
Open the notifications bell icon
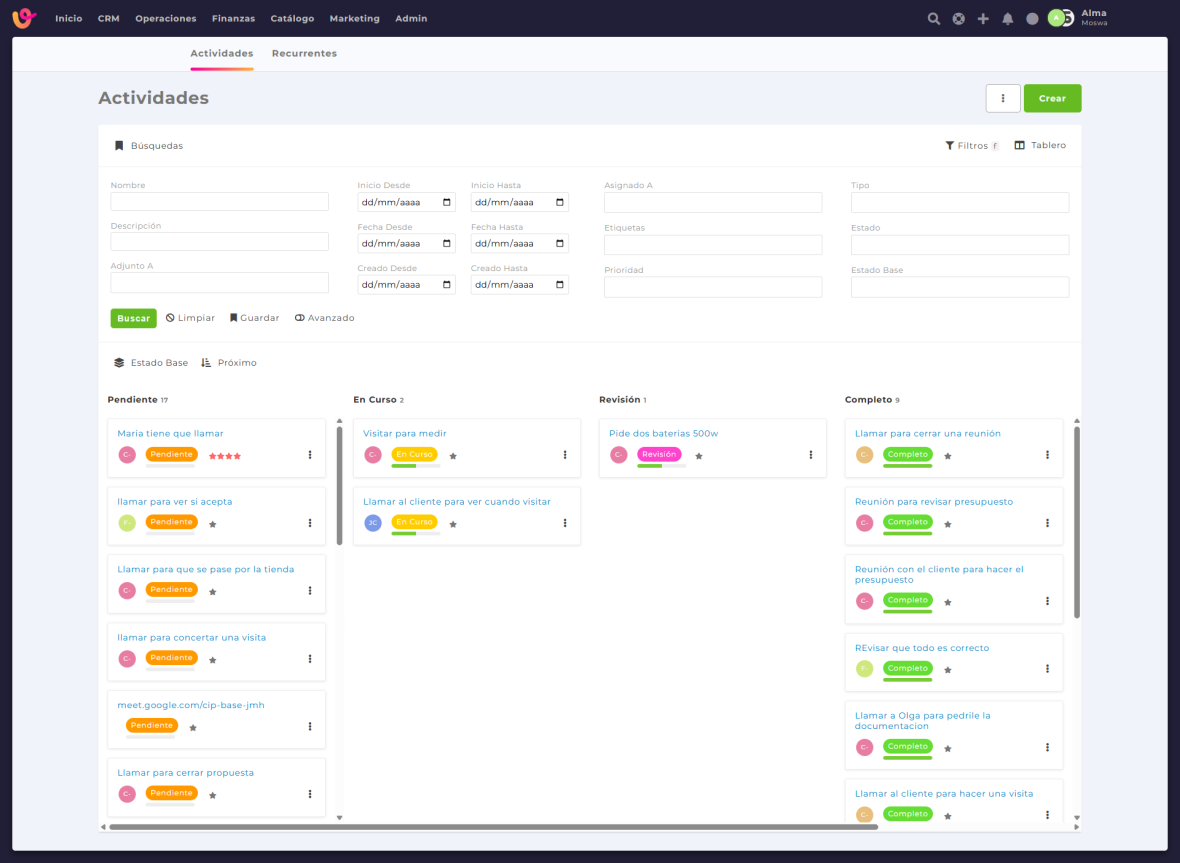(1008, 19)
